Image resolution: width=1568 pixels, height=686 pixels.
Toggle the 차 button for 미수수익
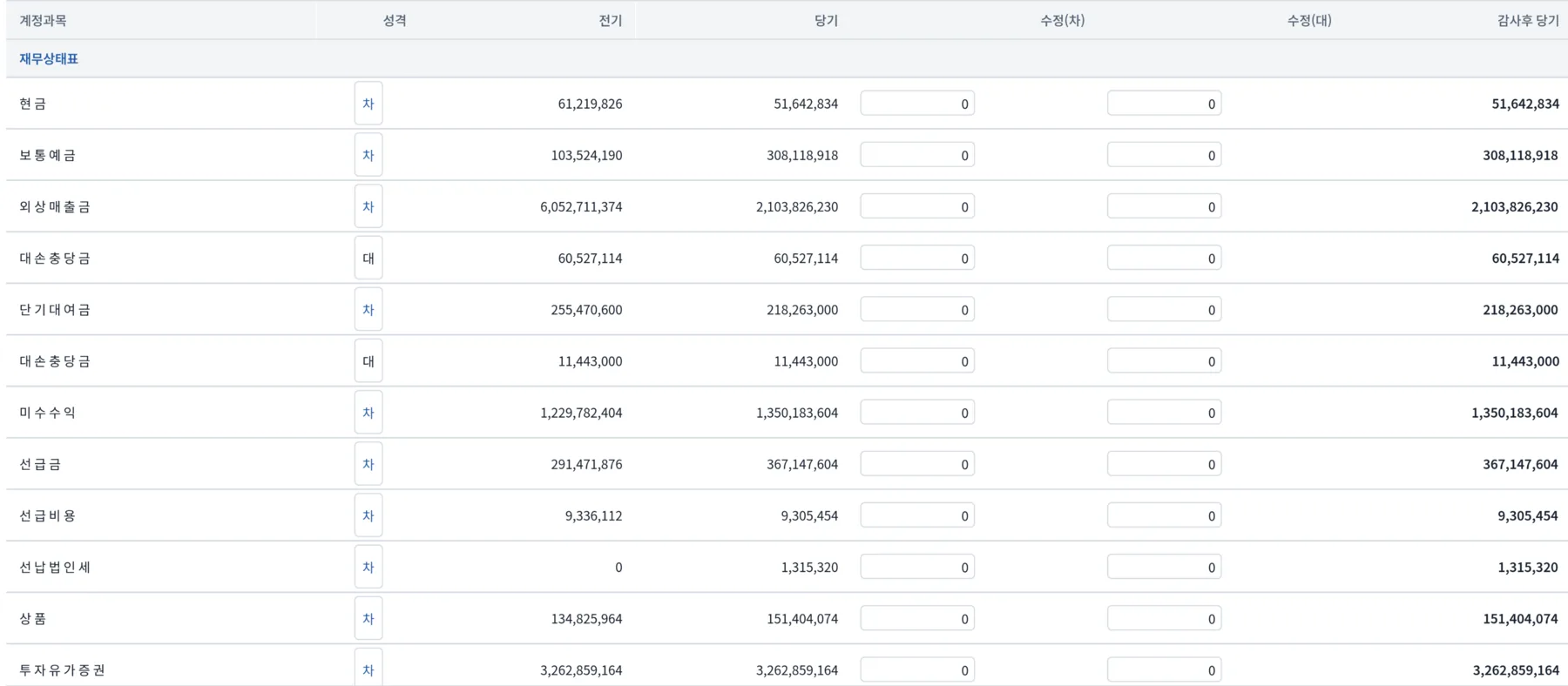[x=368, y=413]
